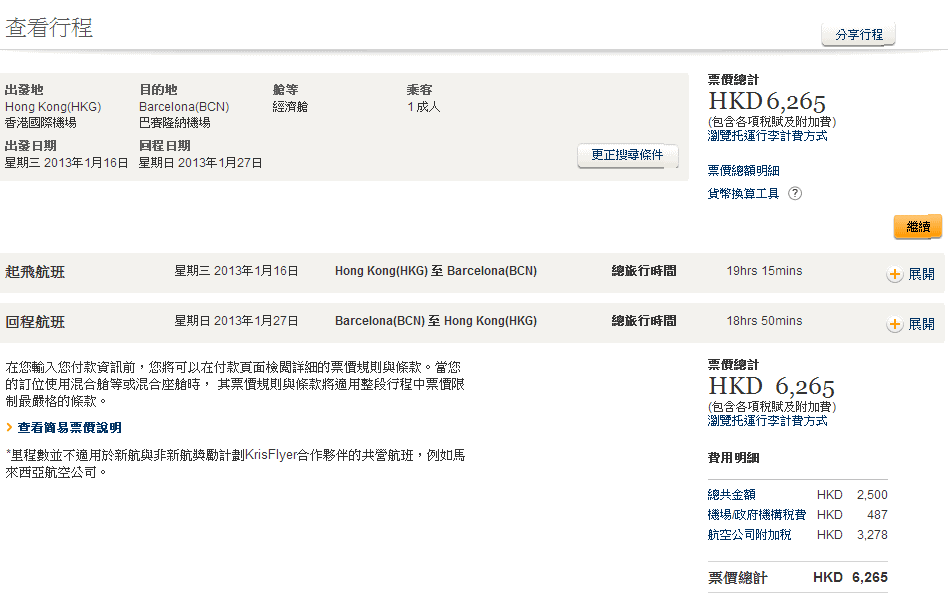Click Barcelona(BCN) under 目的地

pyautogui.click(x=184, y=107)
